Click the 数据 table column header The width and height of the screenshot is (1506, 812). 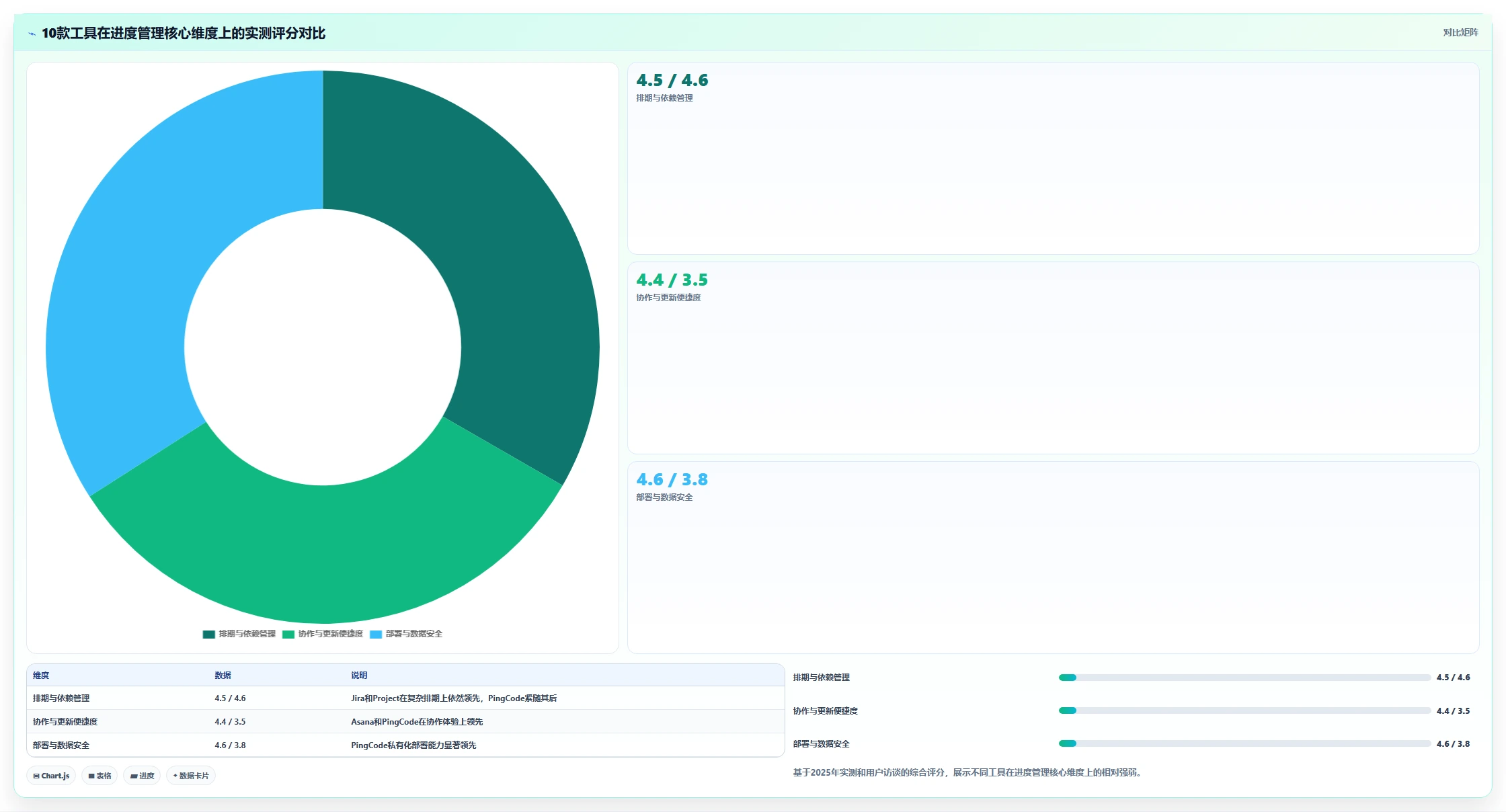coord(223,676)
